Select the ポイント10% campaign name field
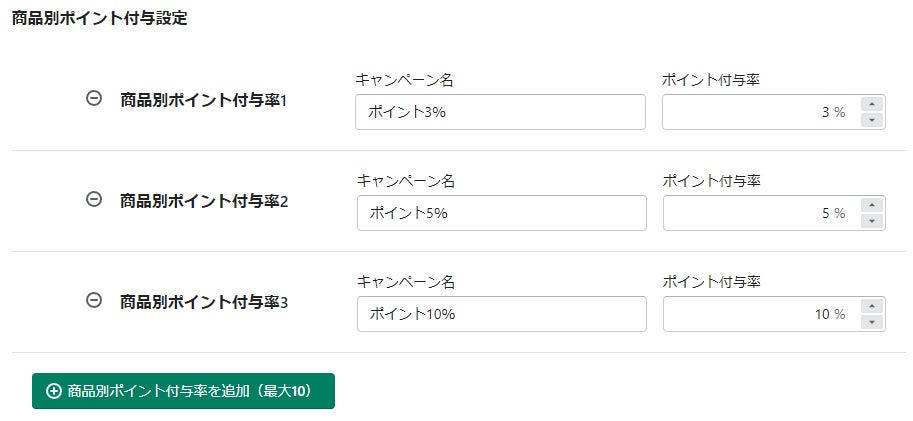 click(500, 314)
